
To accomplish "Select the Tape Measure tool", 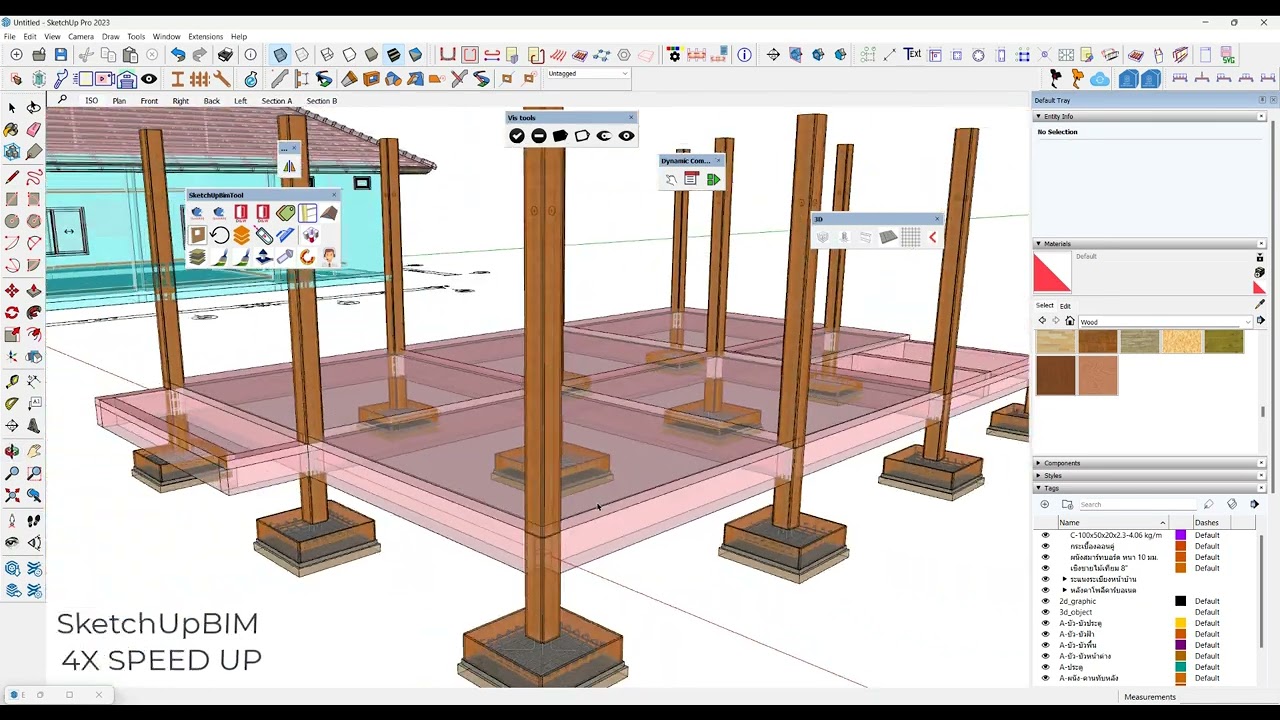I will (11, 381).
